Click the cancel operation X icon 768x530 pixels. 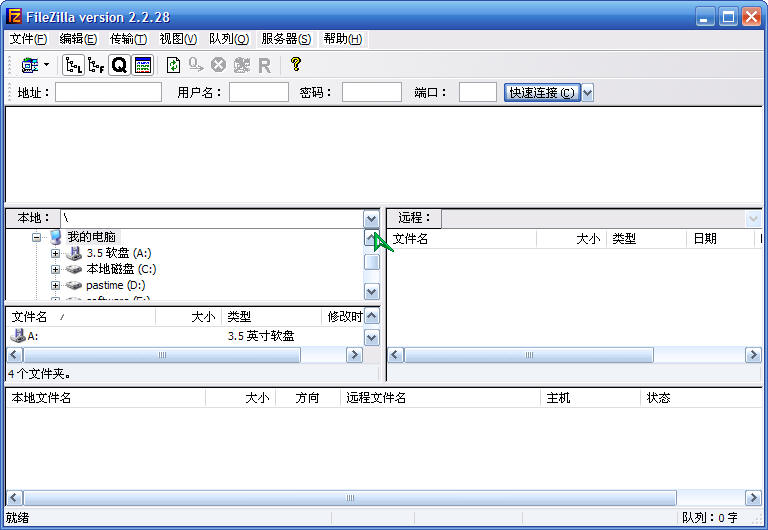coord(218,65)
